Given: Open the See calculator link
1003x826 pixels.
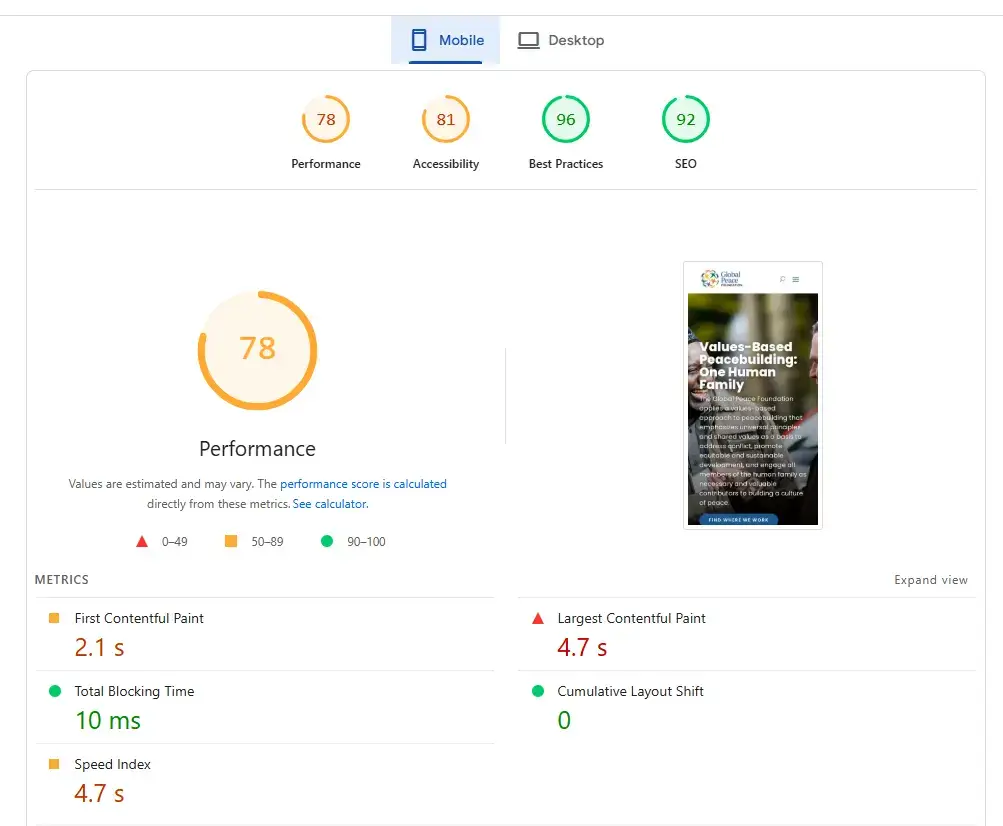Looking at the screenshot, I should 330,504.
